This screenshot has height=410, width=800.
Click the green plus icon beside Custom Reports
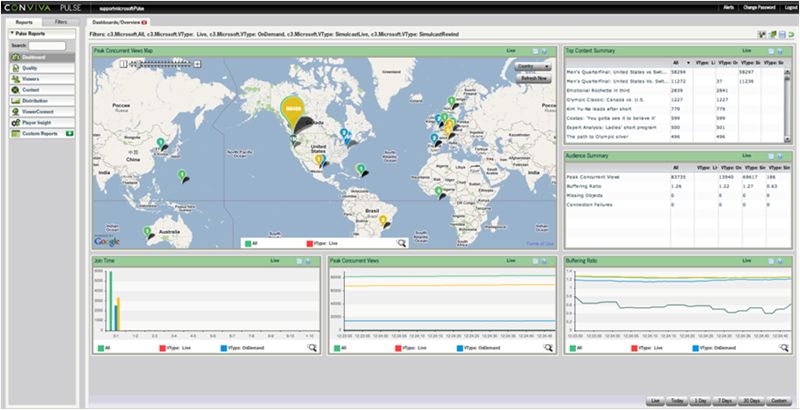69,134
